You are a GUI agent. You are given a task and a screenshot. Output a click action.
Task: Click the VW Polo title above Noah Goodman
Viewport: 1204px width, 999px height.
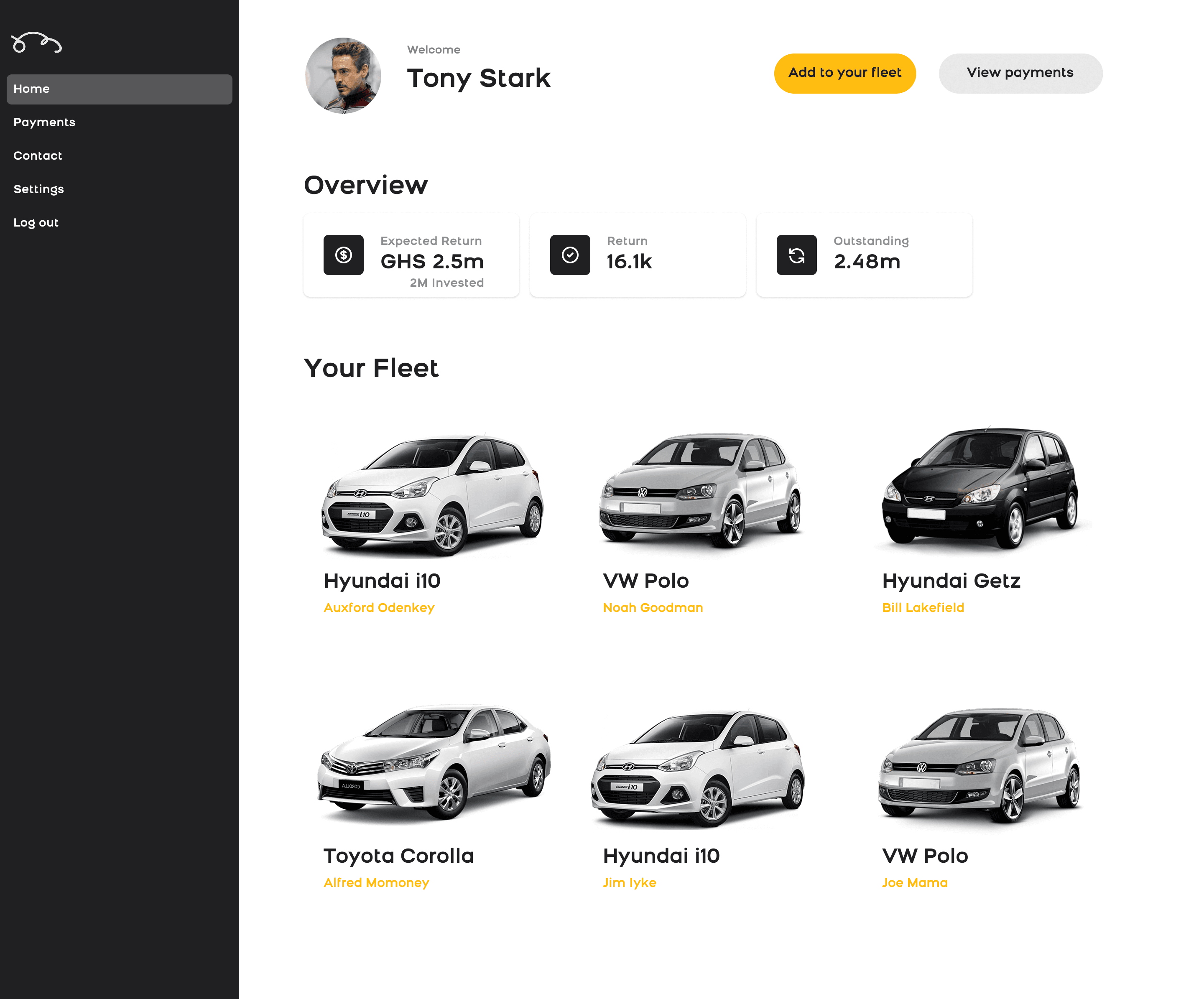pos(645,581)
